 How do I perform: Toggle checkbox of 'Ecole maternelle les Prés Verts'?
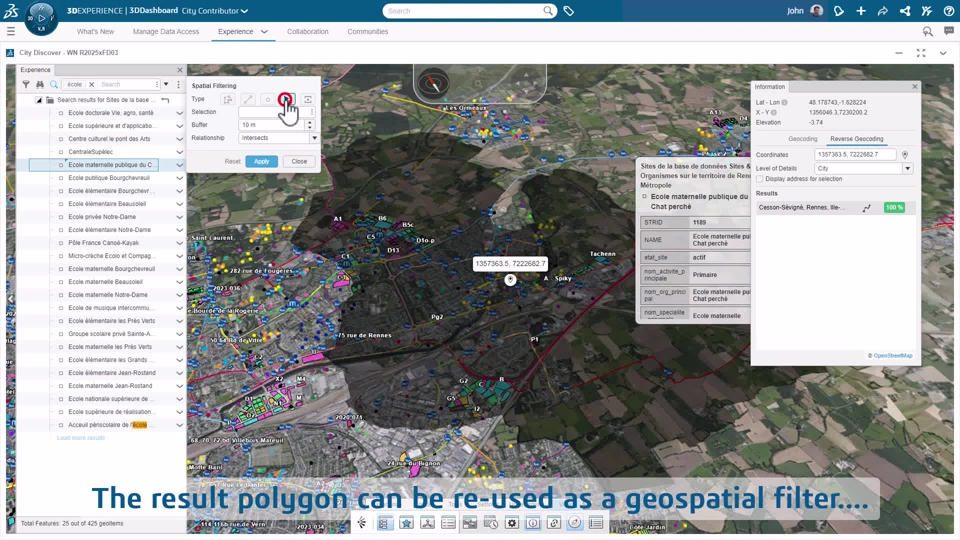(61, 347)
